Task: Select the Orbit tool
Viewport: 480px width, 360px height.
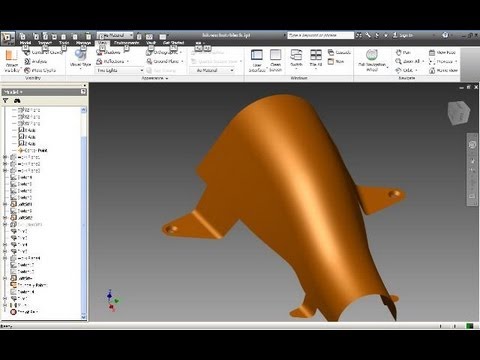Action: (x=398, y=70)
